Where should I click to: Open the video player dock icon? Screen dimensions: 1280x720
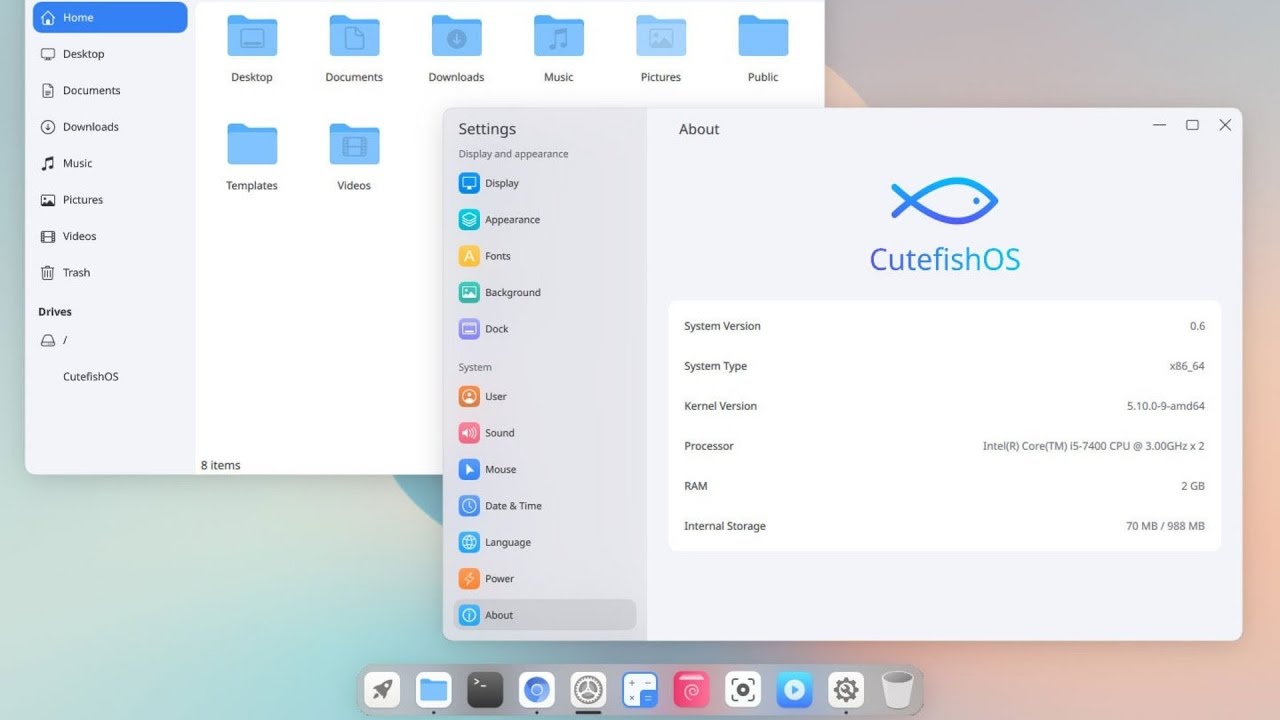pyautogui.click(x=795, y=690)
